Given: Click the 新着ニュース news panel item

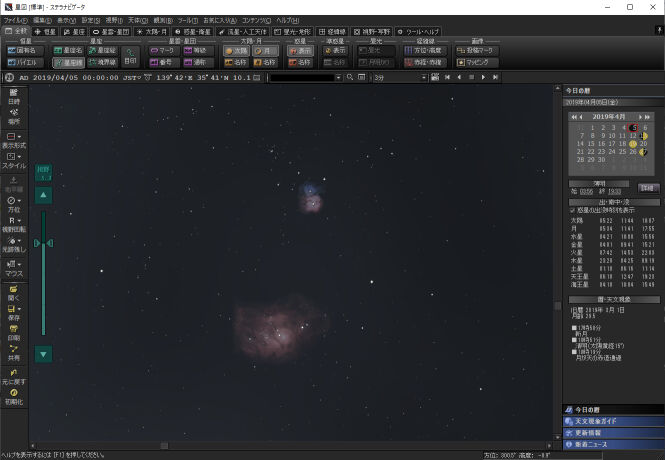Looking at the screenshot, I should click(x=613, y=444).
